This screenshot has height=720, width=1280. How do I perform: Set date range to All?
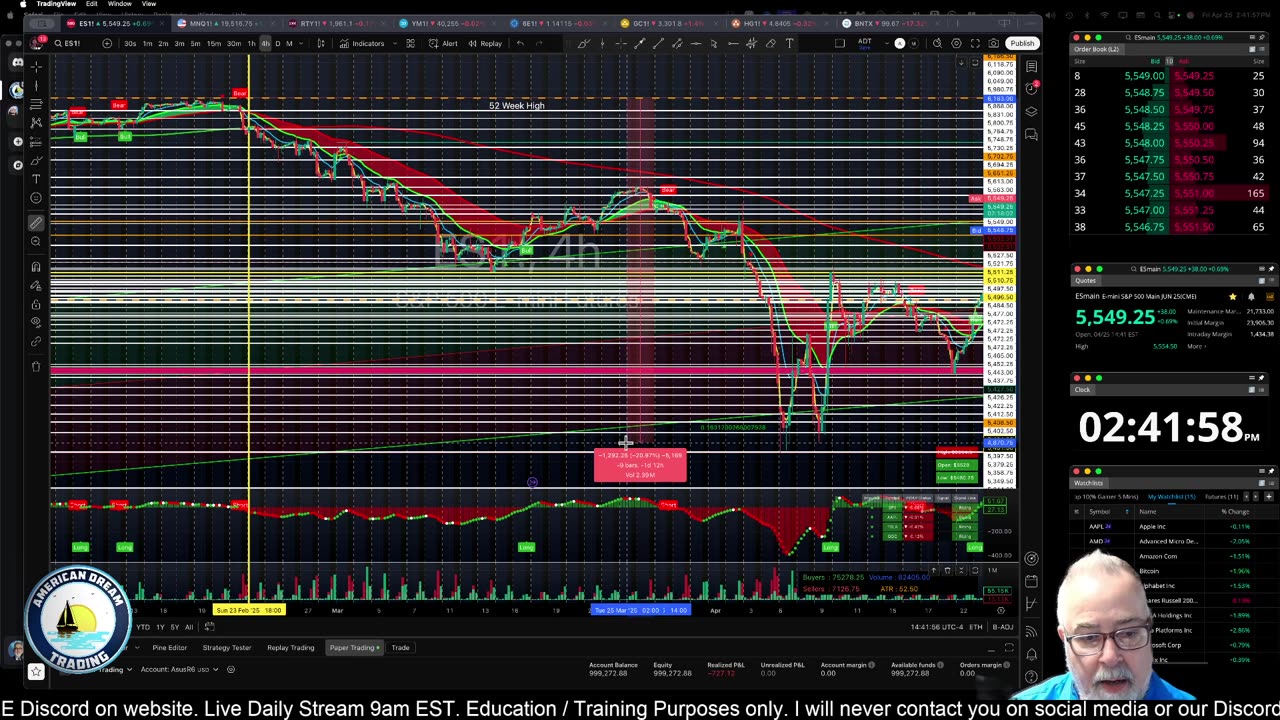[188, 627]
